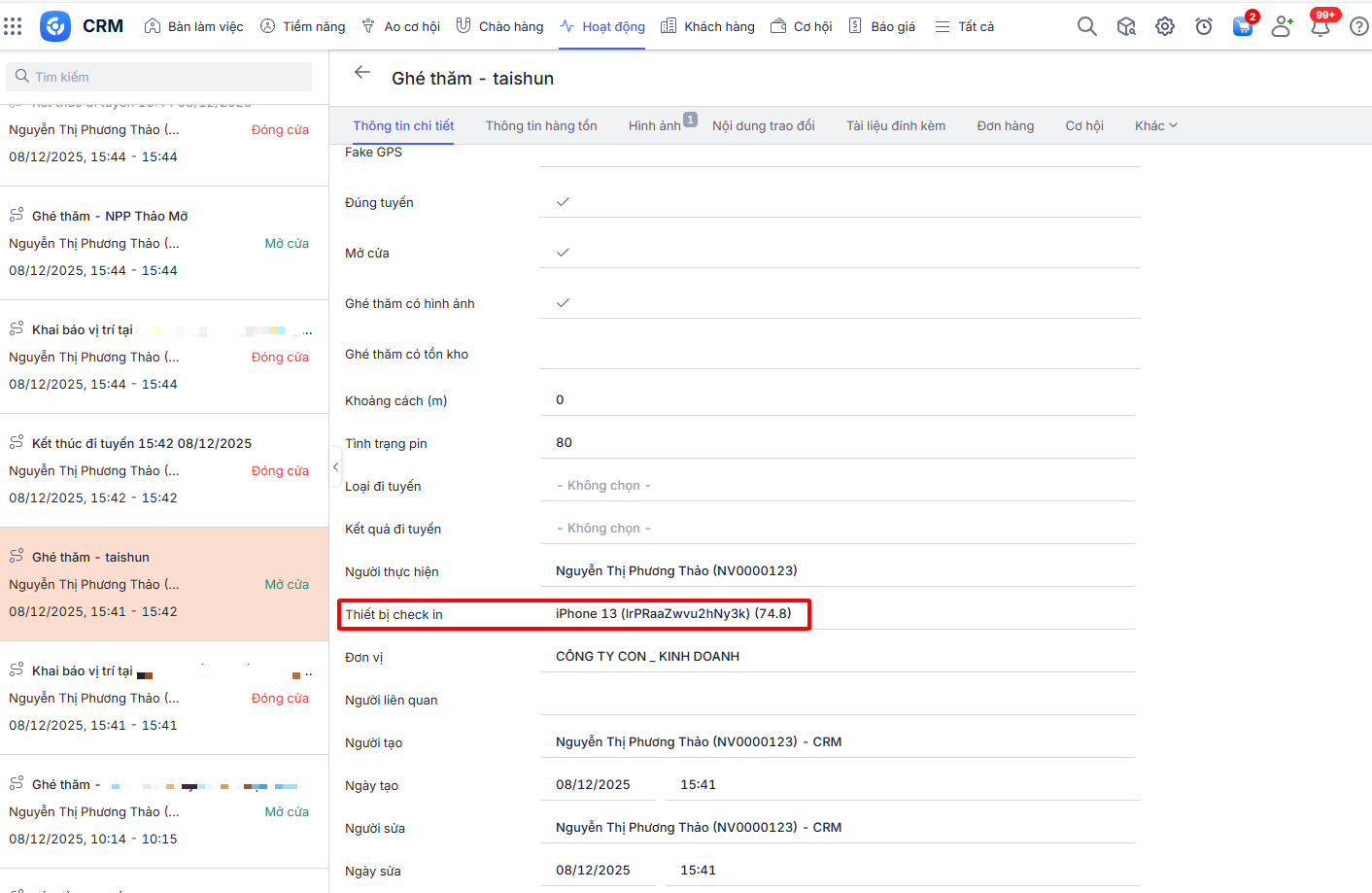Open the settings gear icon
Viewport: 1372px width, 893px height.
[1164, 26]
